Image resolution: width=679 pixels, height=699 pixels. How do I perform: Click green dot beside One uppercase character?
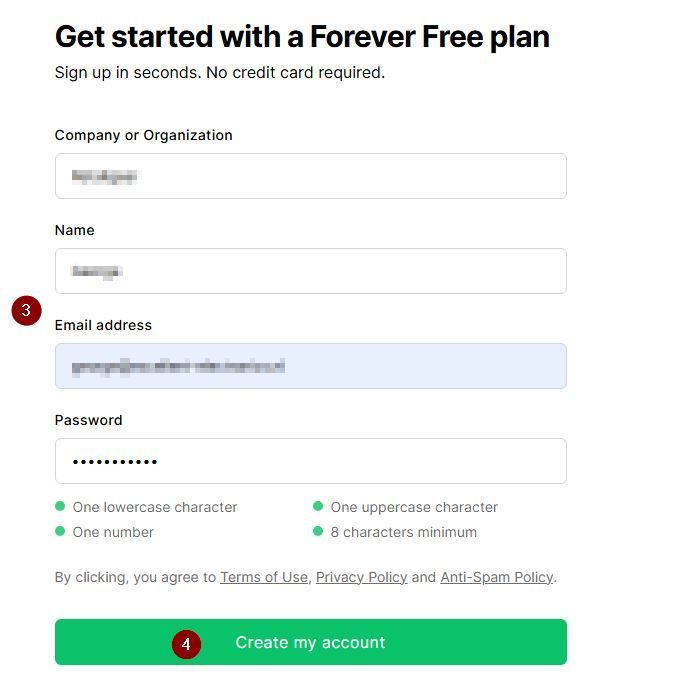pyautogui.click(x=318, y=507)
